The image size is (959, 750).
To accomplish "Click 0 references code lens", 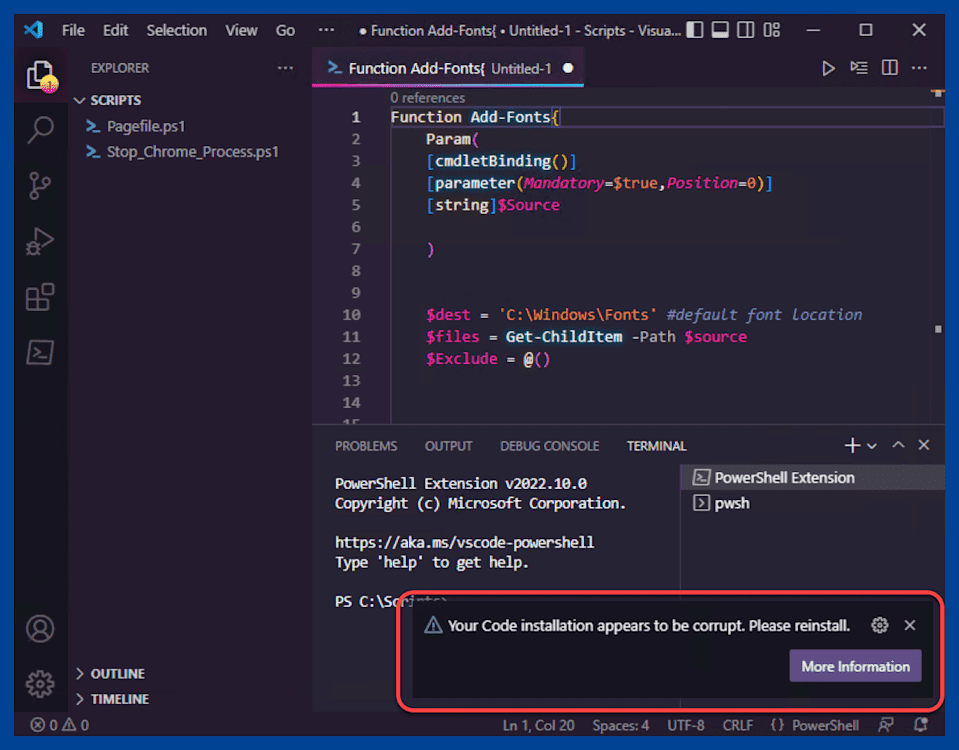I will pyautogui.click(x=428, y=98).
